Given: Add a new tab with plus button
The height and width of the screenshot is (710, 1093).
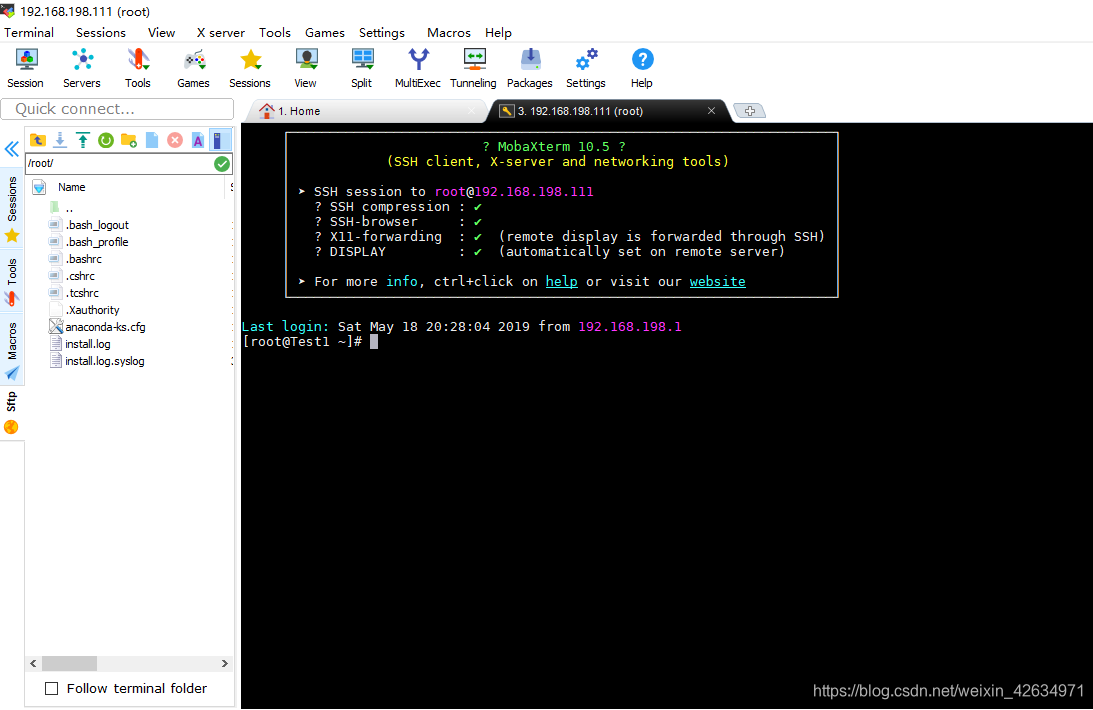Looking at the screenshot, I should [x=750, y=111].
